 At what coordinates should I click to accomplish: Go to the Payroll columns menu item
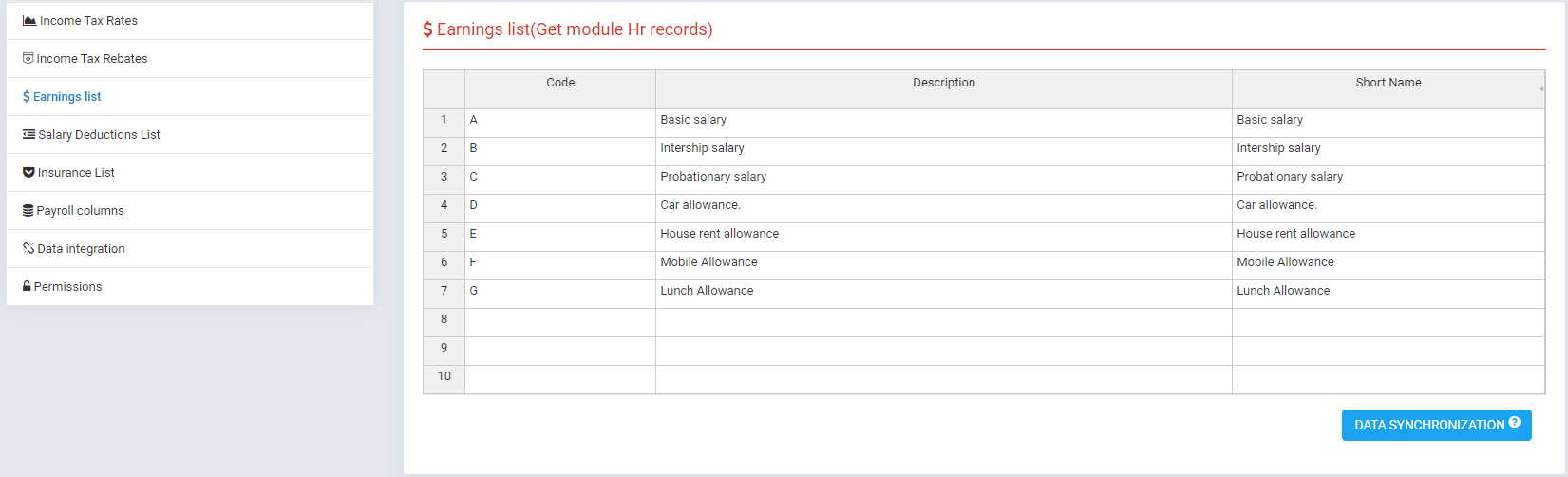tap(80, 210)
